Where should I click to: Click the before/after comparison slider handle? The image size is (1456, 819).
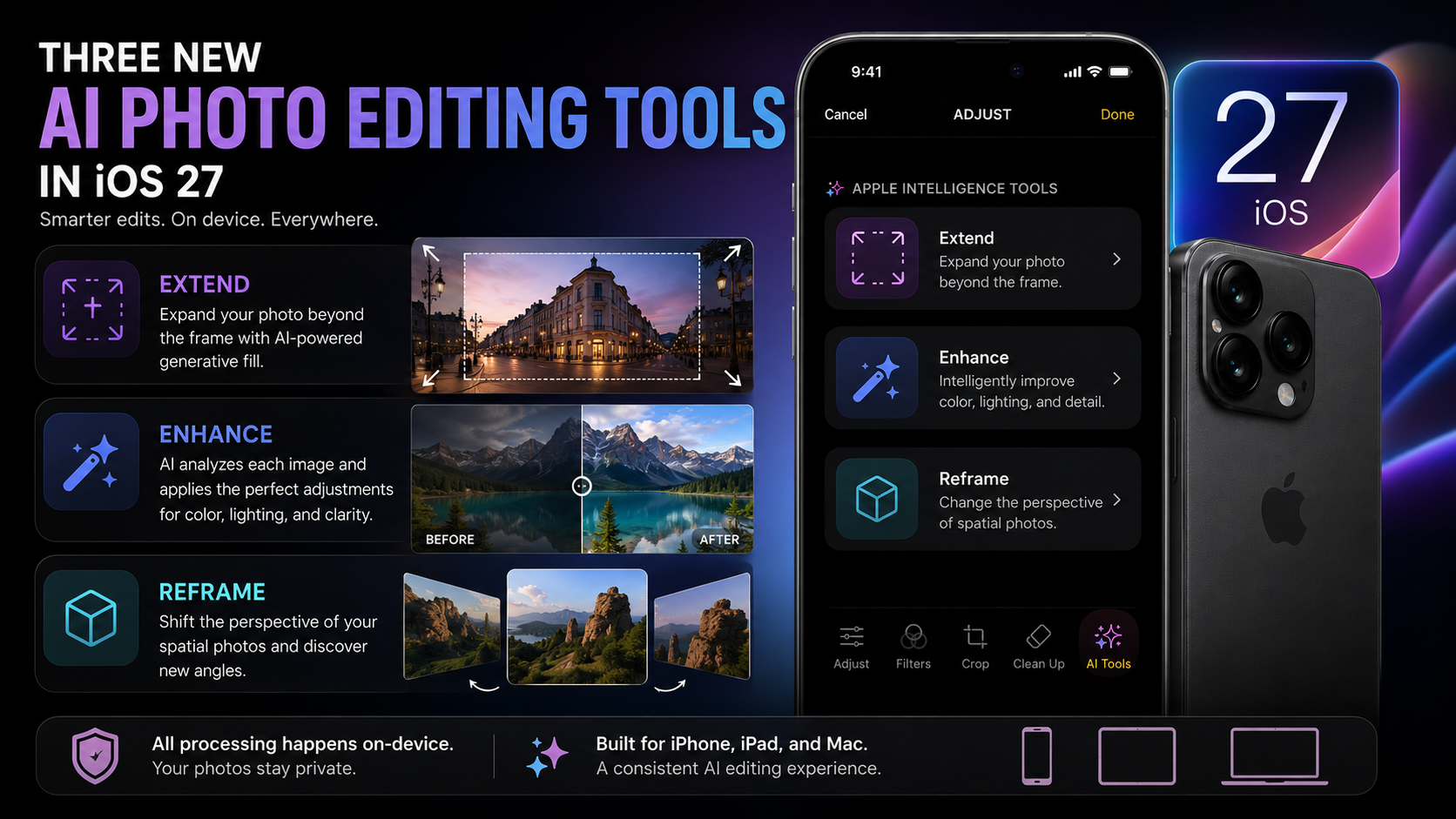point(582,486)
